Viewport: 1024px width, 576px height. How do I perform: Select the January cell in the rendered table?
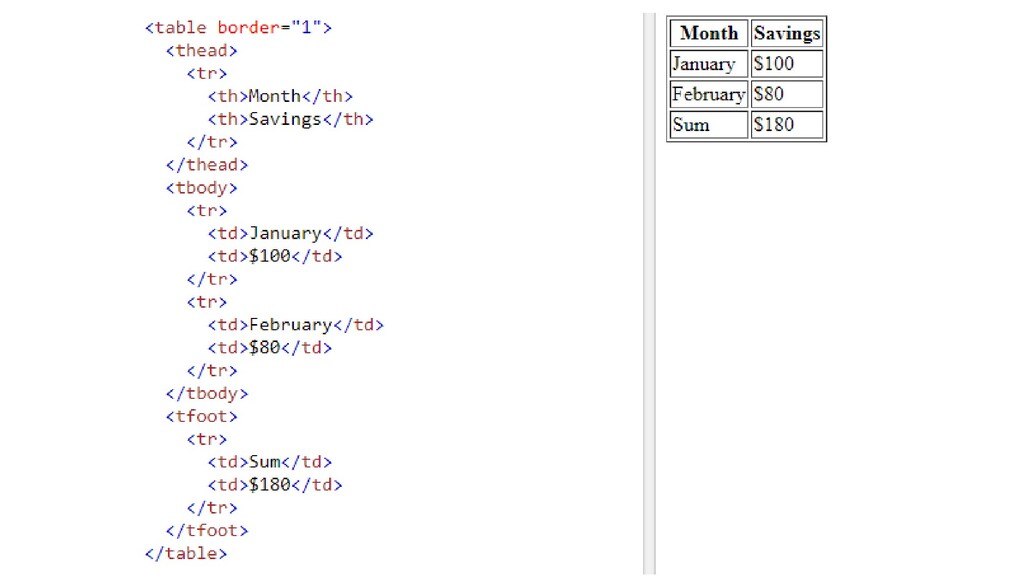709,63
